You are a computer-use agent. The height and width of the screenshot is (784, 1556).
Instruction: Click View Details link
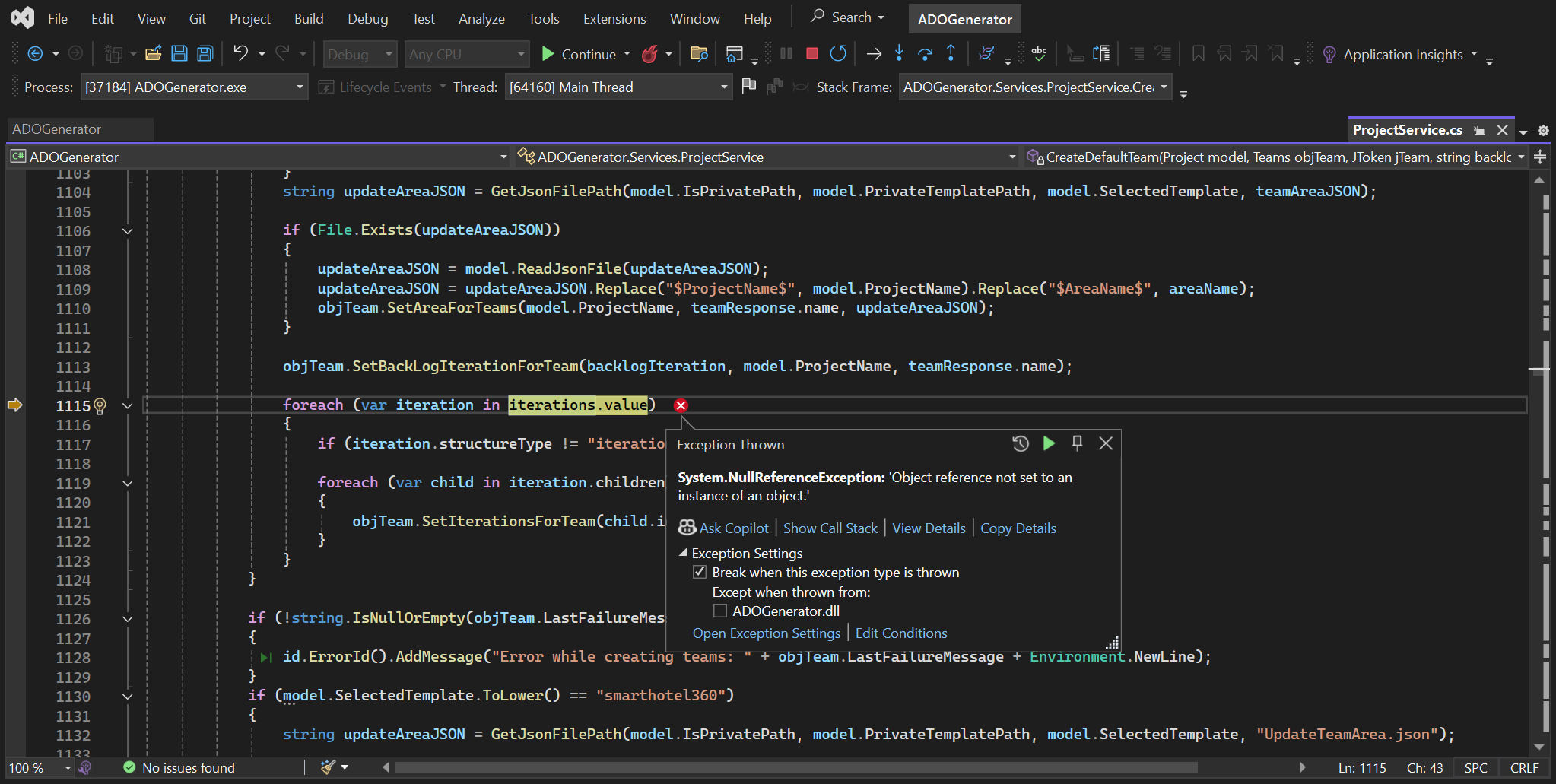tap(929, 528)
